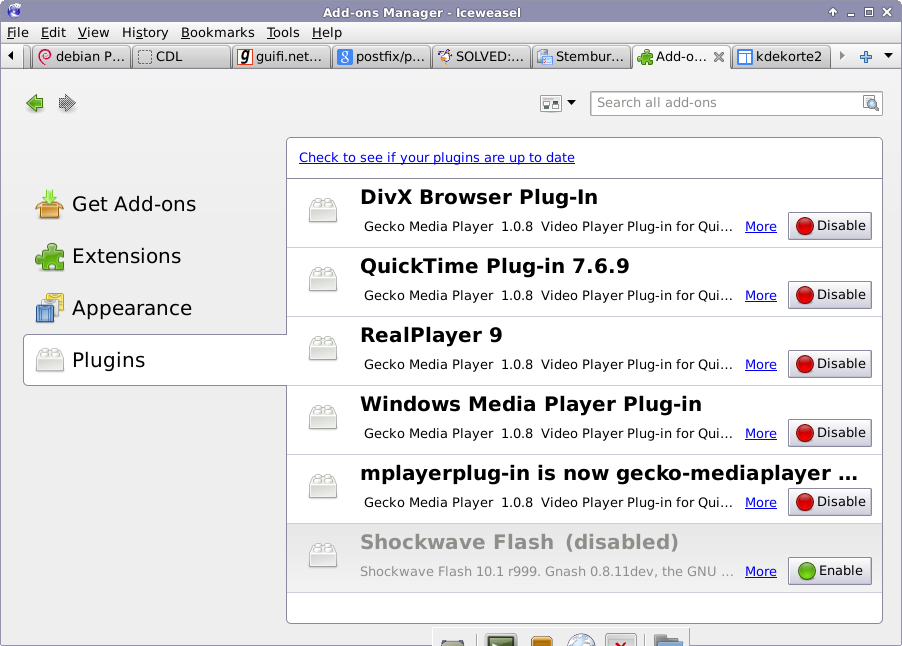This screenshot has height=646, width=902.
Task: Open the add-ons tools dropdown
Action: point(557,104)
